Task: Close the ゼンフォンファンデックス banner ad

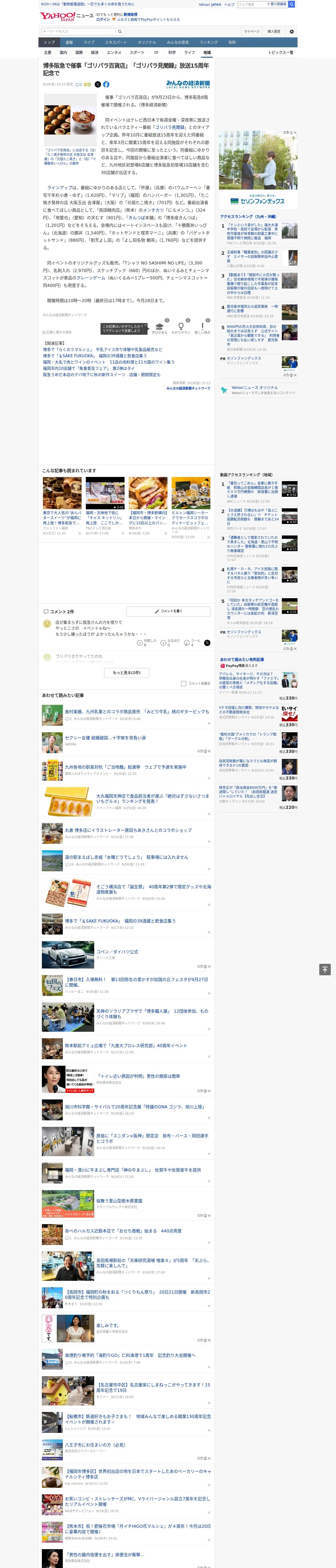Action: coord(295,133)
